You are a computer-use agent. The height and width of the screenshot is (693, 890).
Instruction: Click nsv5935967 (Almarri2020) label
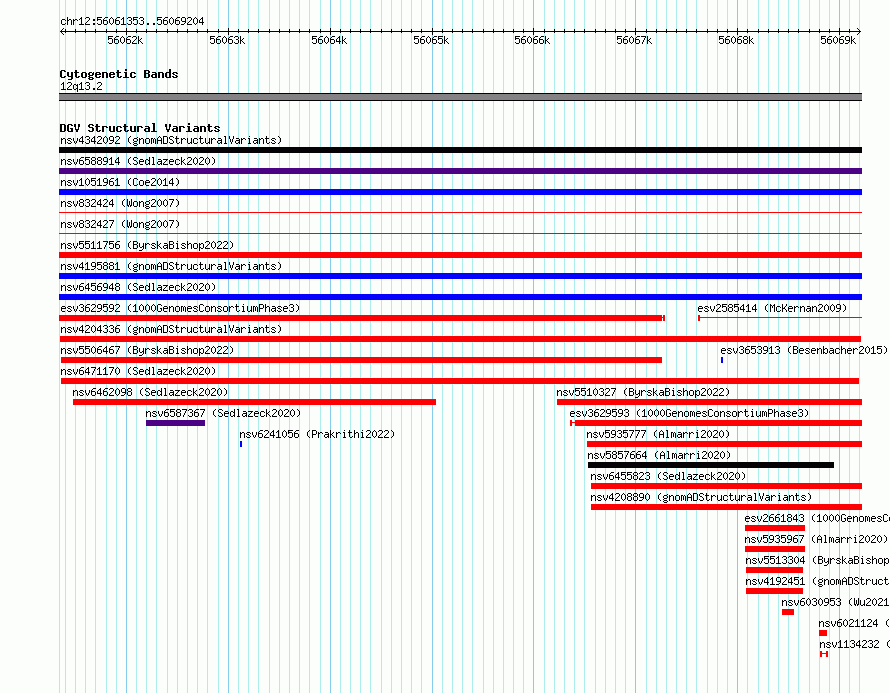[x=816, y=539]
